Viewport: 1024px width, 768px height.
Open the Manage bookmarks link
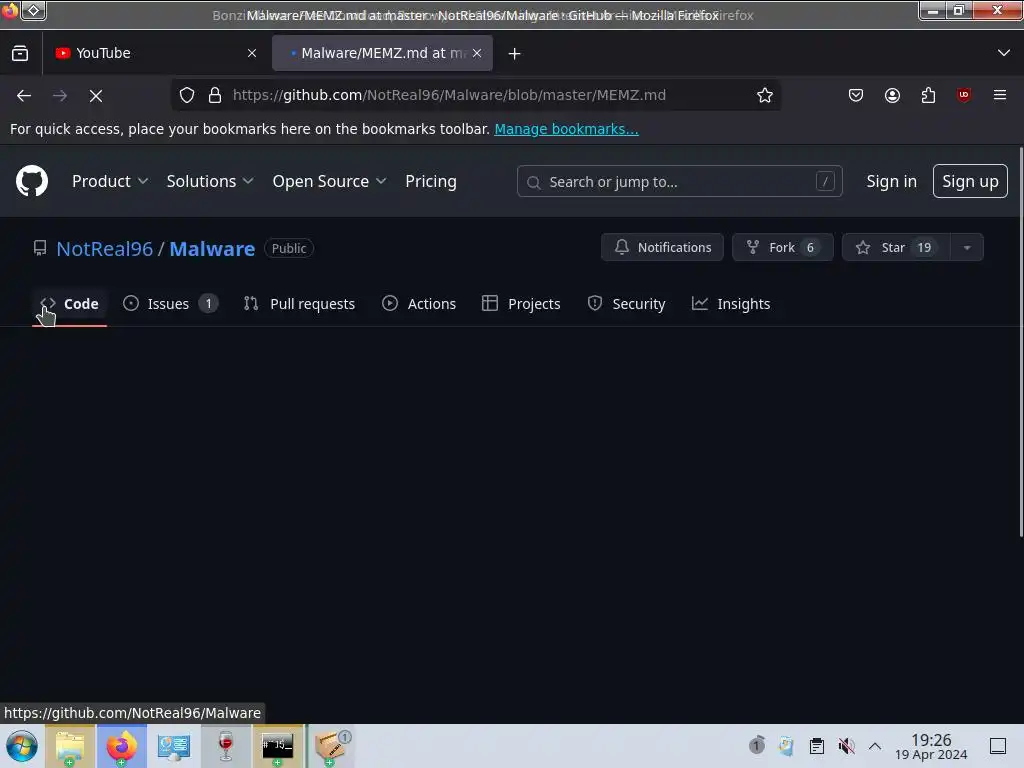566,129
